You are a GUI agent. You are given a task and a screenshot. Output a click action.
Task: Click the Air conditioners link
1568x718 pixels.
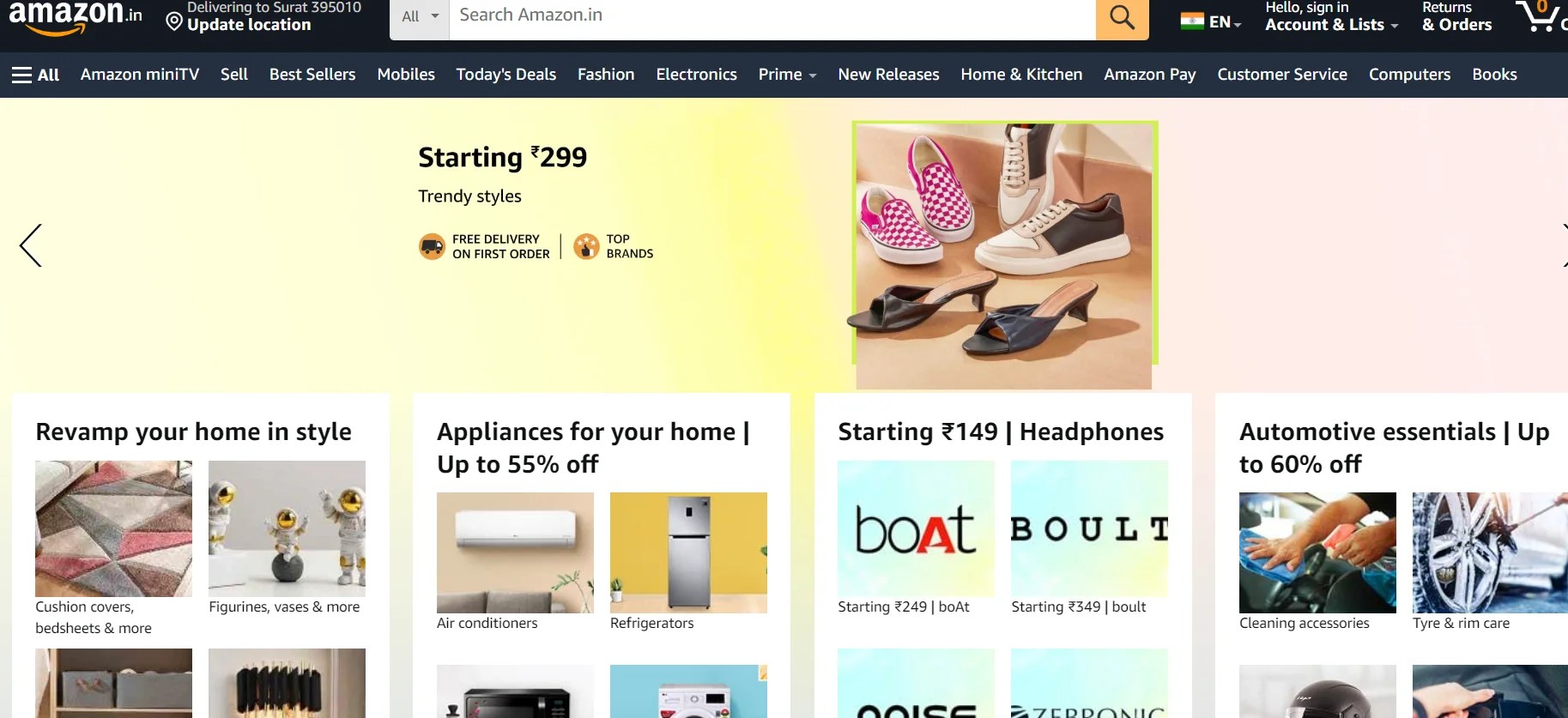coord(487,624)
